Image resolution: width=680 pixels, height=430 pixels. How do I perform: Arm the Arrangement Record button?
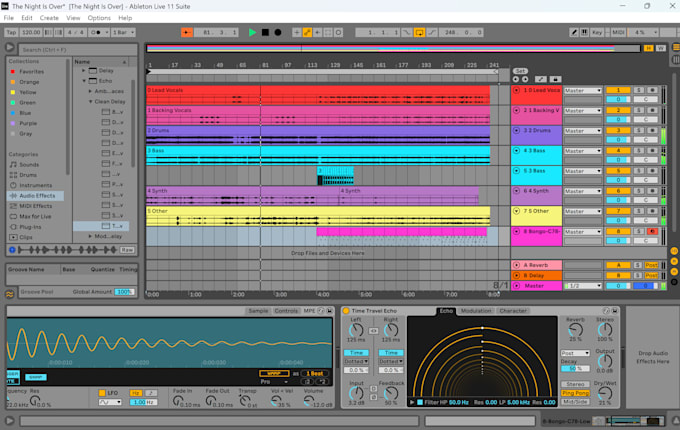pyautogui.click(x=278, y=33)
